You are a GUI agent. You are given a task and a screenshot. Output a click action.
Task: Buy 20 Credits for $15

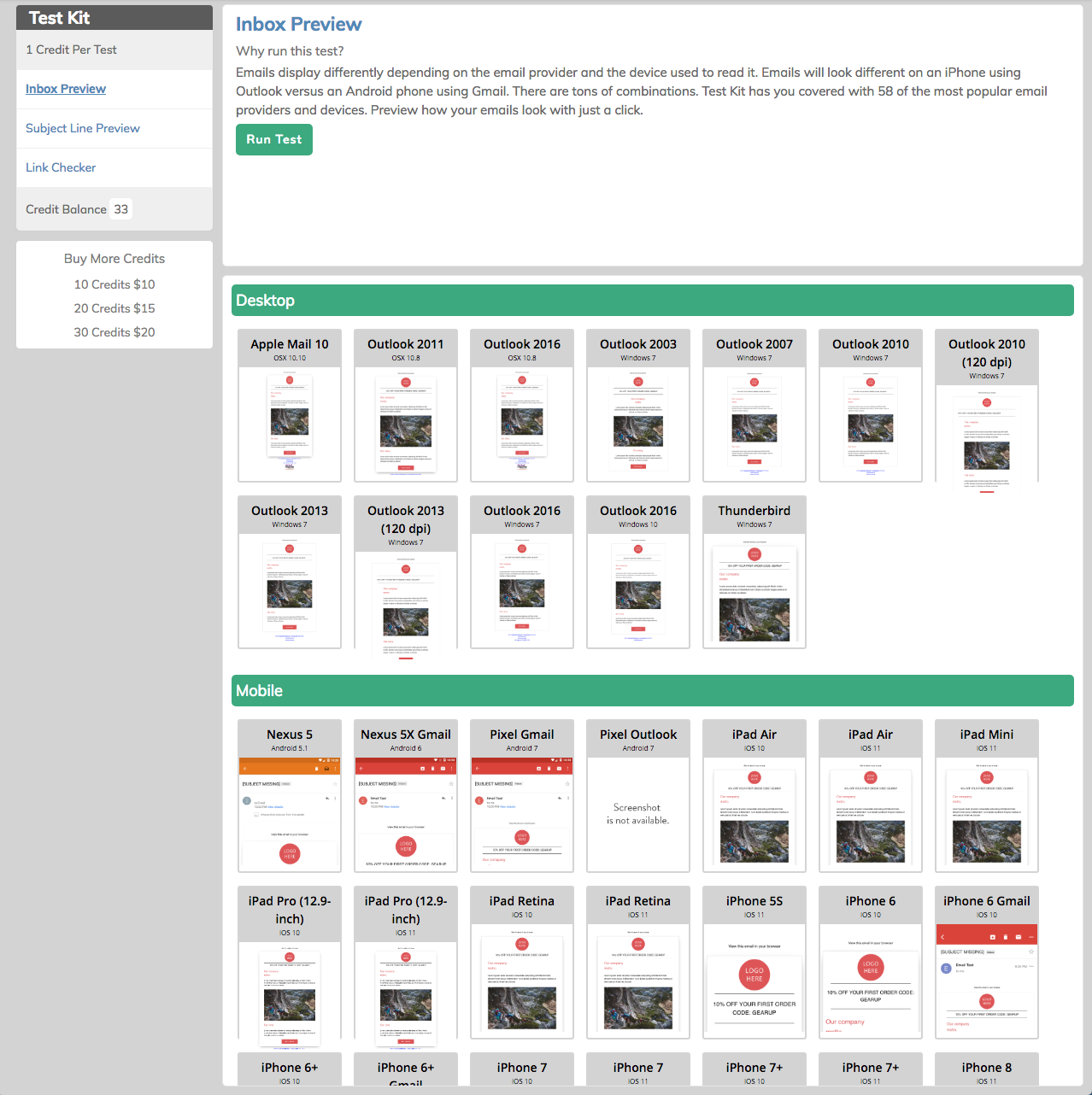114,308
